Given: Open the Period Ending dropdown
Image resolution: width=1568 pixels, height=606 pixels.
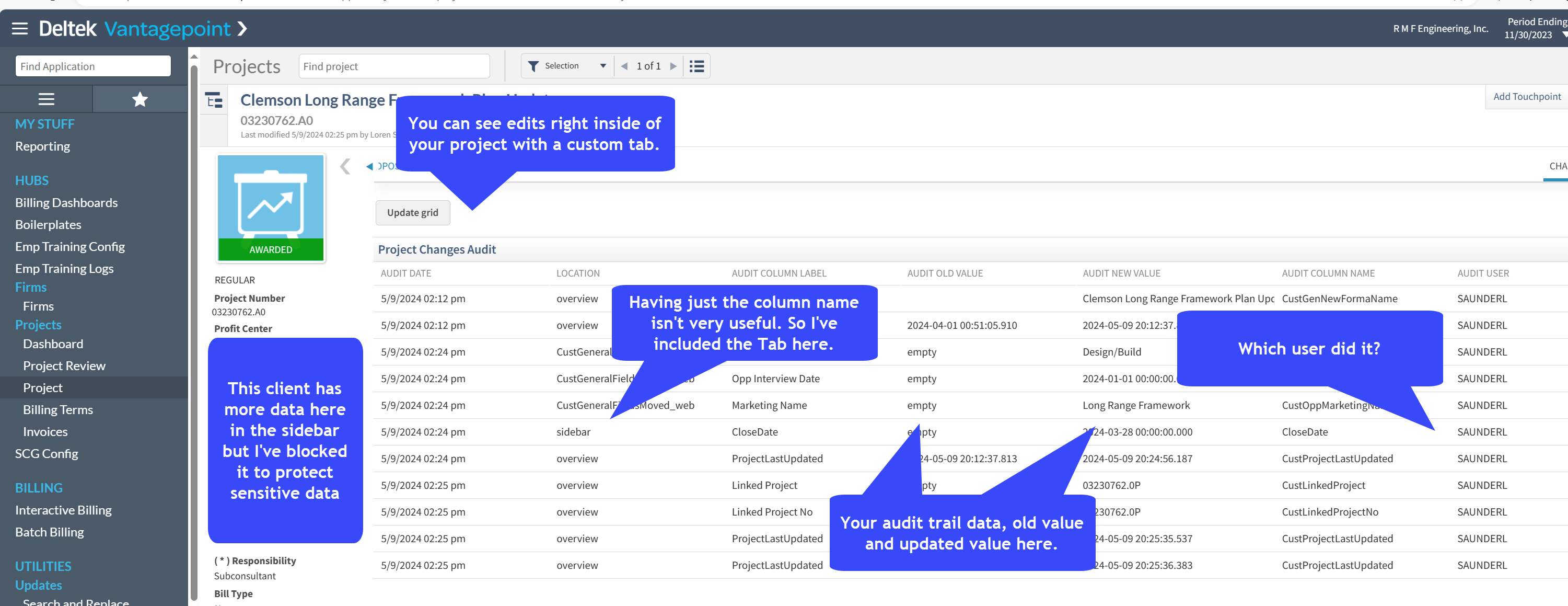Looking at the screenshot, I should 1564,35.
